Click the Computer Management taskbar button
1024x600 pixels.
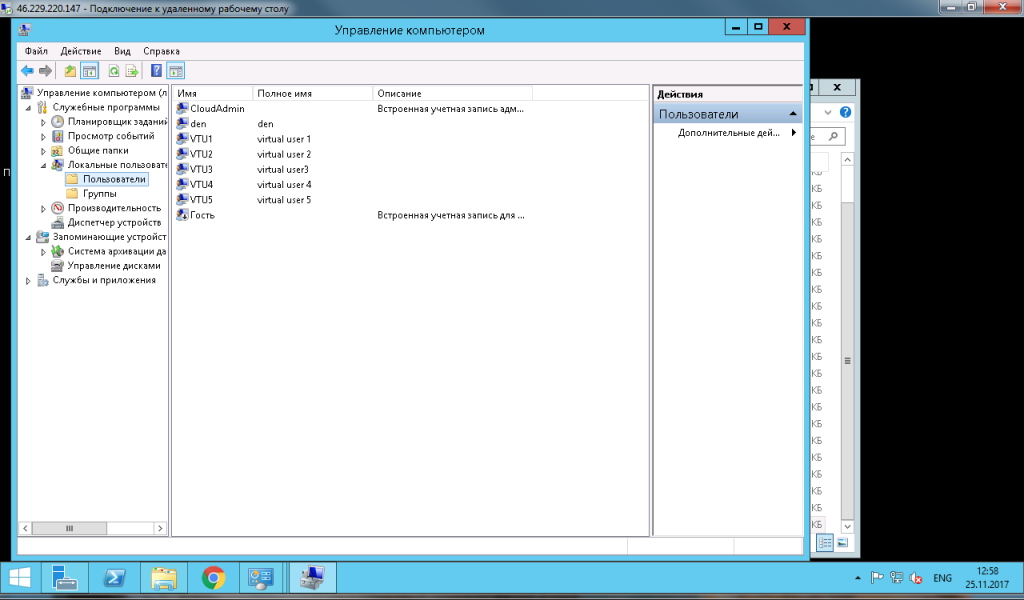(x=312, y=578)
